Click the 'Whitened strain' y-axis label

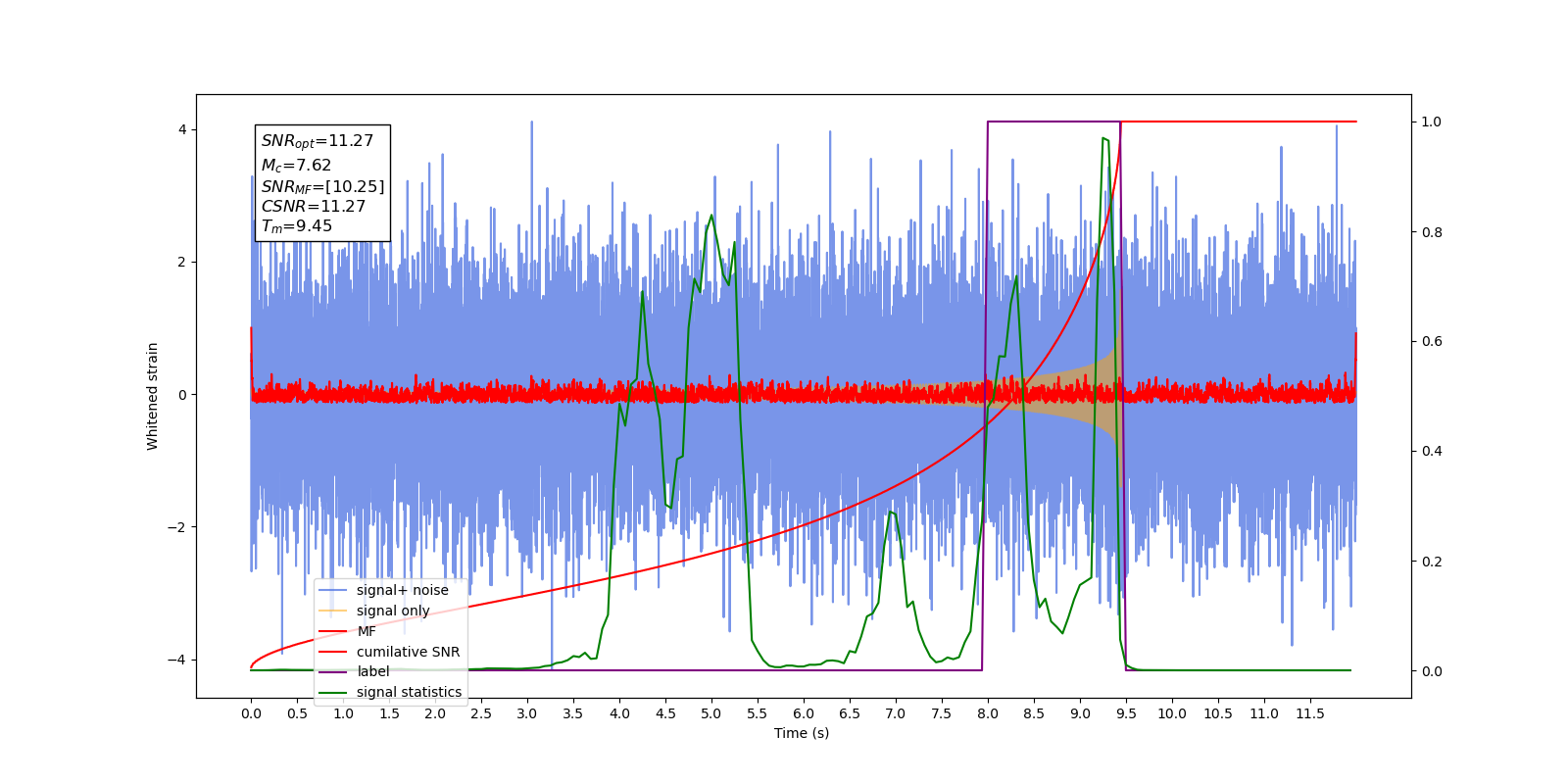(x=153, y=396)
